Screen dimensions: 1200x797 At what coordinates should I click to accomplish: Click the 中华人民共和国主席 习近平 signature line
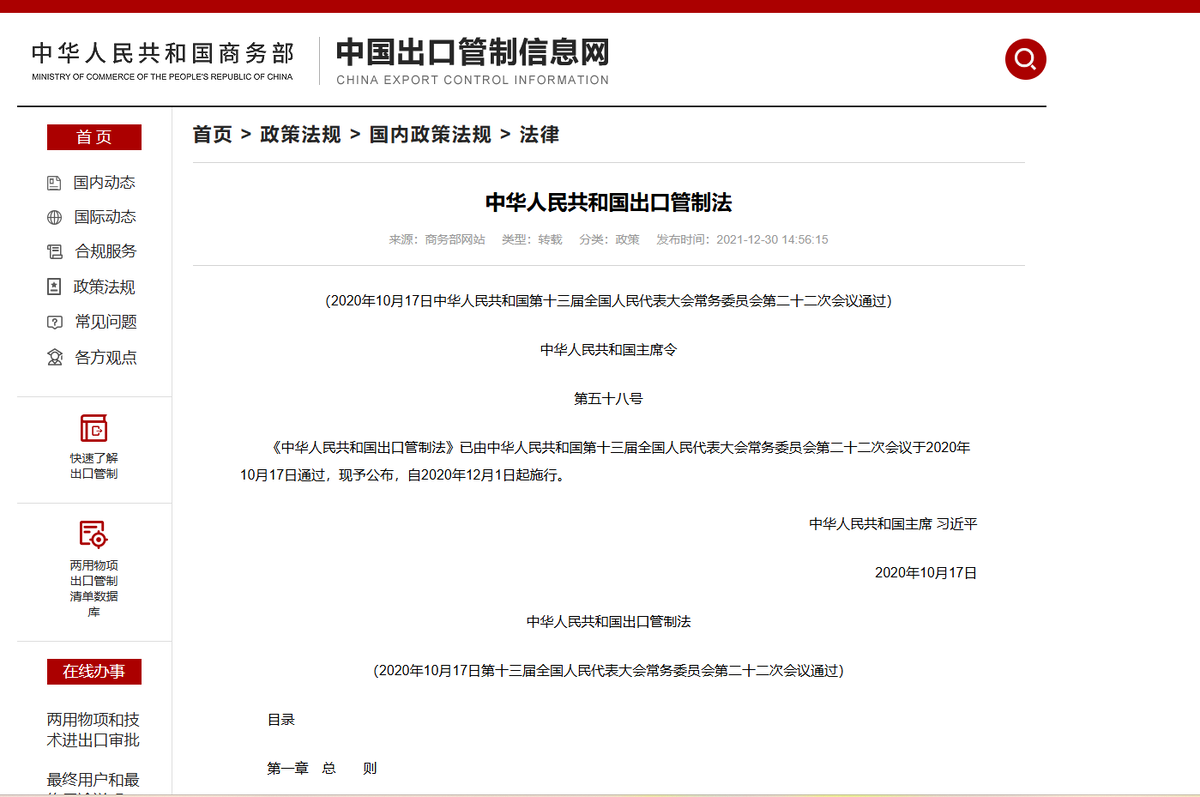click(893, 523)
